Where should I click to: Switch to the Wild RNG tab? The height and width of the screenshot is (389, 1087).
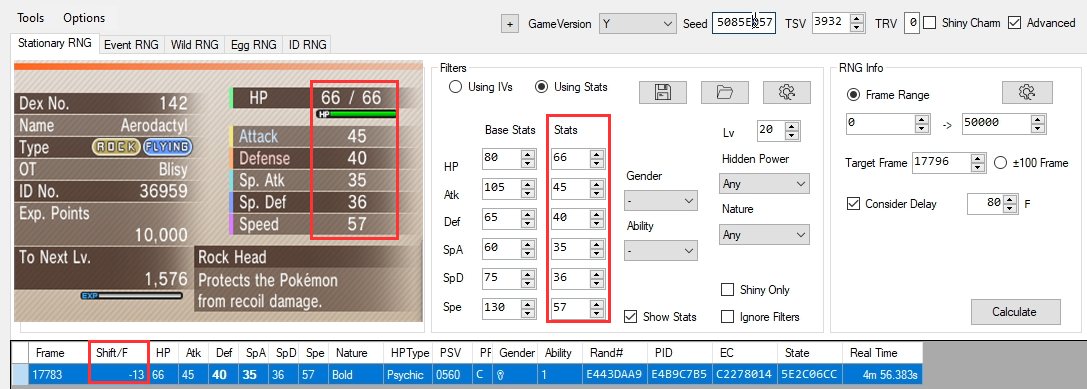click(194, 45)
